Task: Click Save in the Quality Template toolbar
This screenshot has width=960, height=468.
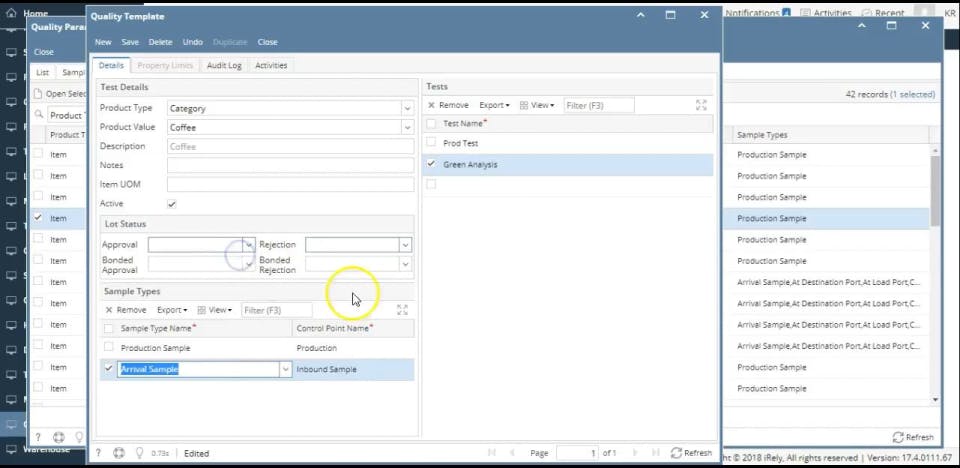Action: (130, 42)
